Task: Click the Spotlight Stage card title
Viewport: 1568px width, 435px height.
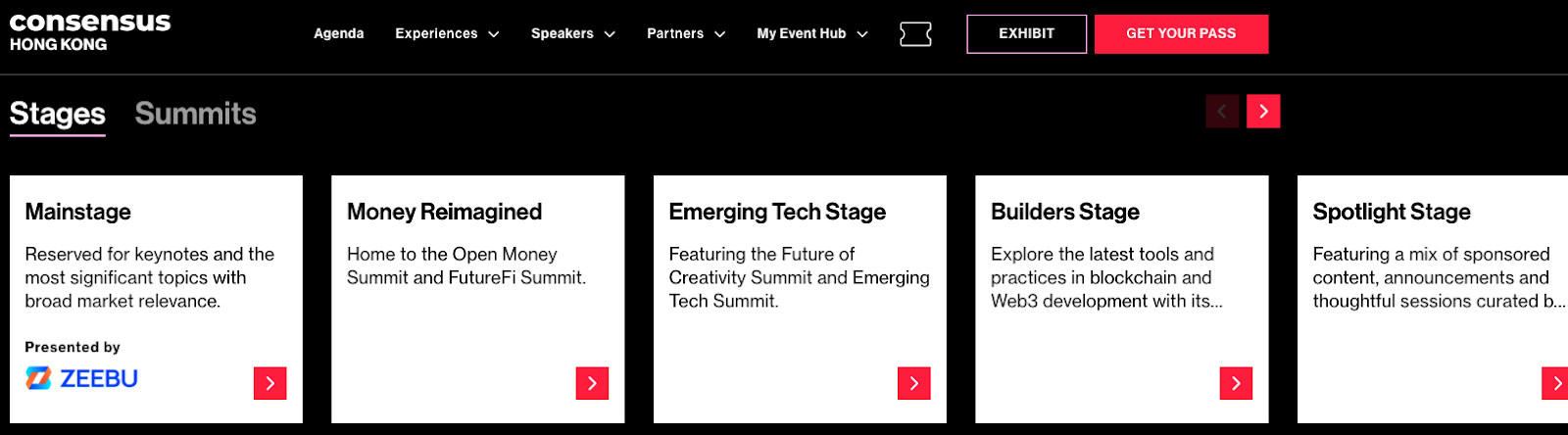Action: [x=1392, y=212]
